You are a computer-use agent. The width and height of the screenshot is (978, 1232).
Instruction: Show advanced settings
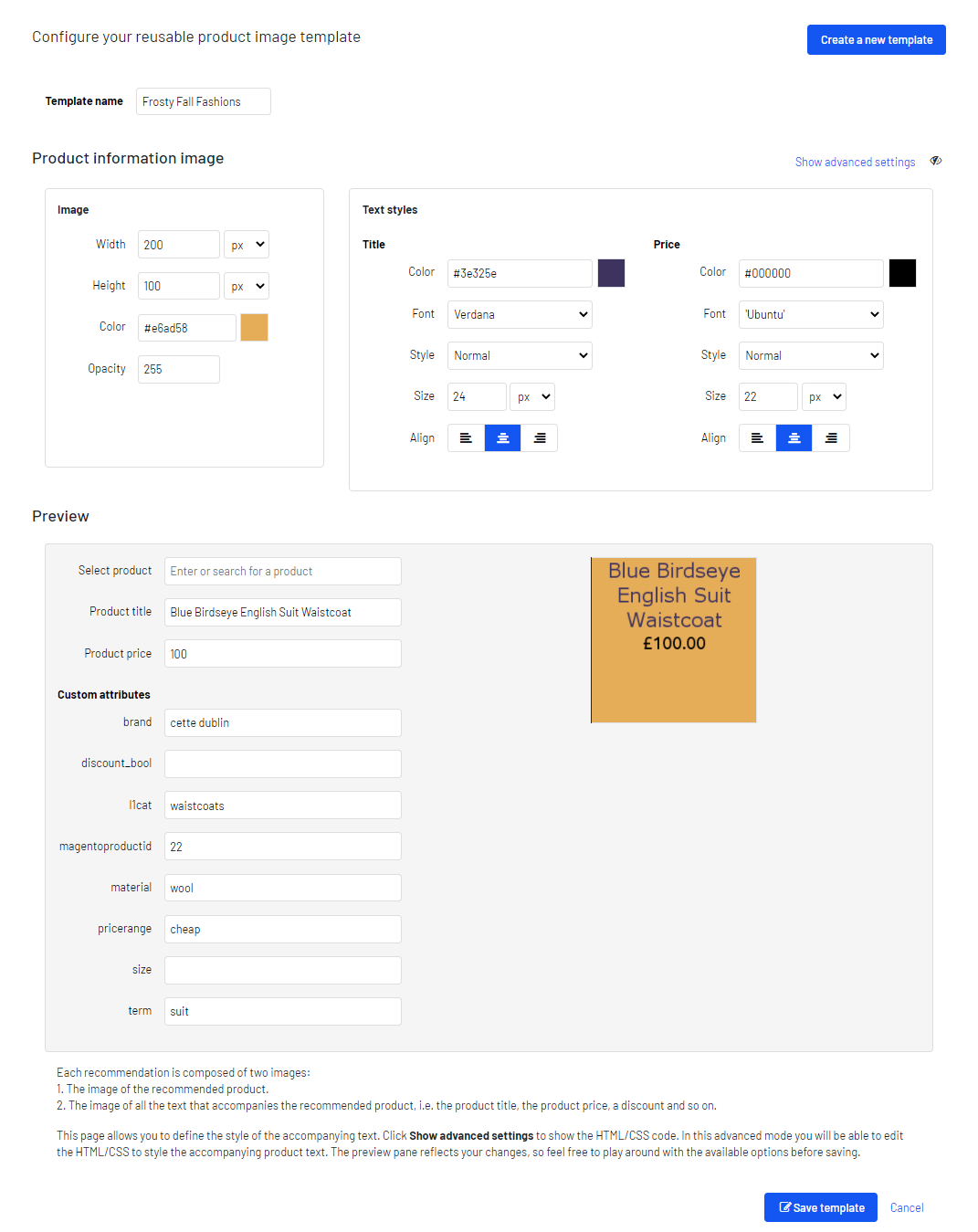(854, 162)
